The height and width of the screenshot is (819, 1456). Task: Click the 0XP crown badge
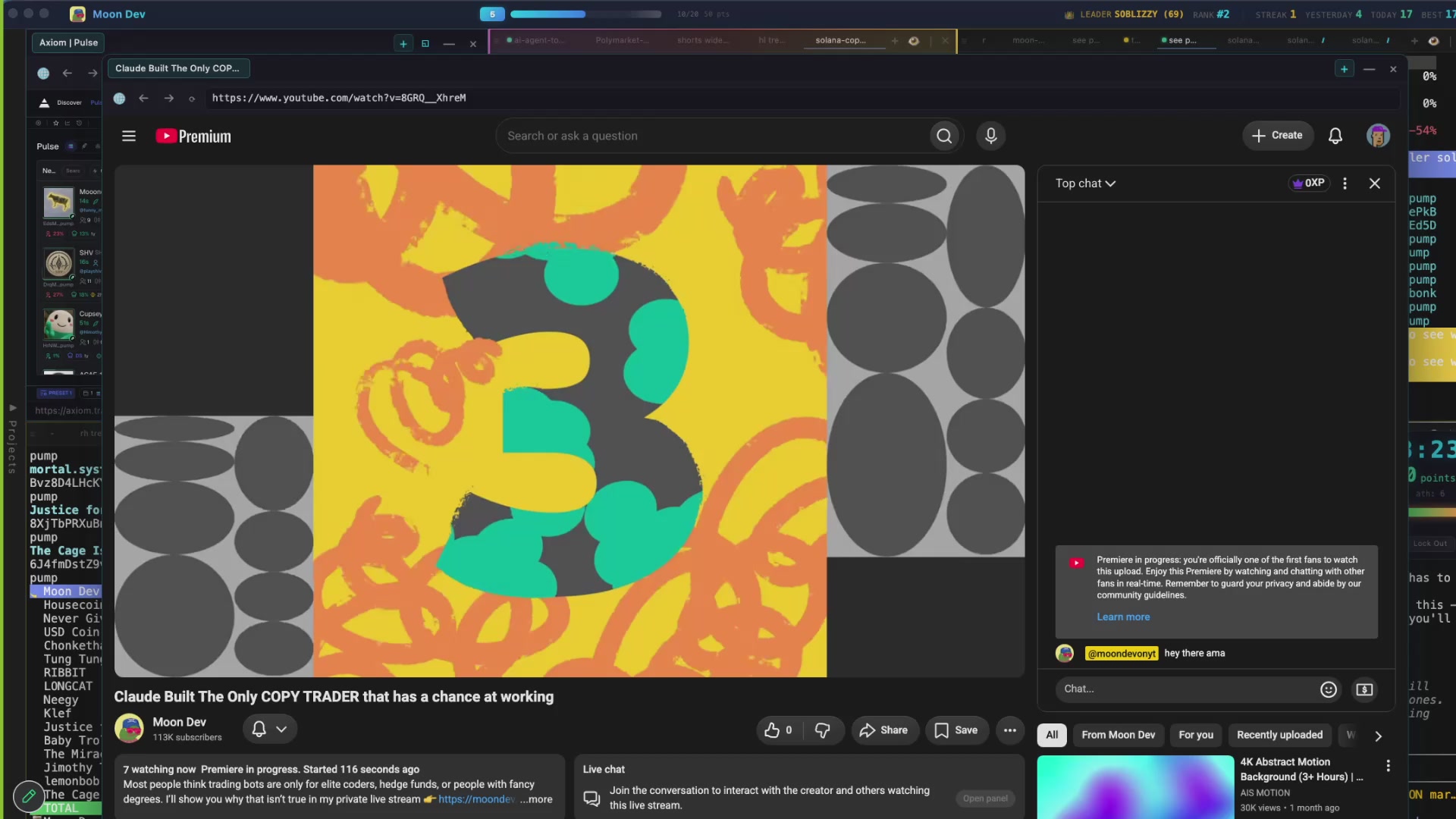point(1309,184)
